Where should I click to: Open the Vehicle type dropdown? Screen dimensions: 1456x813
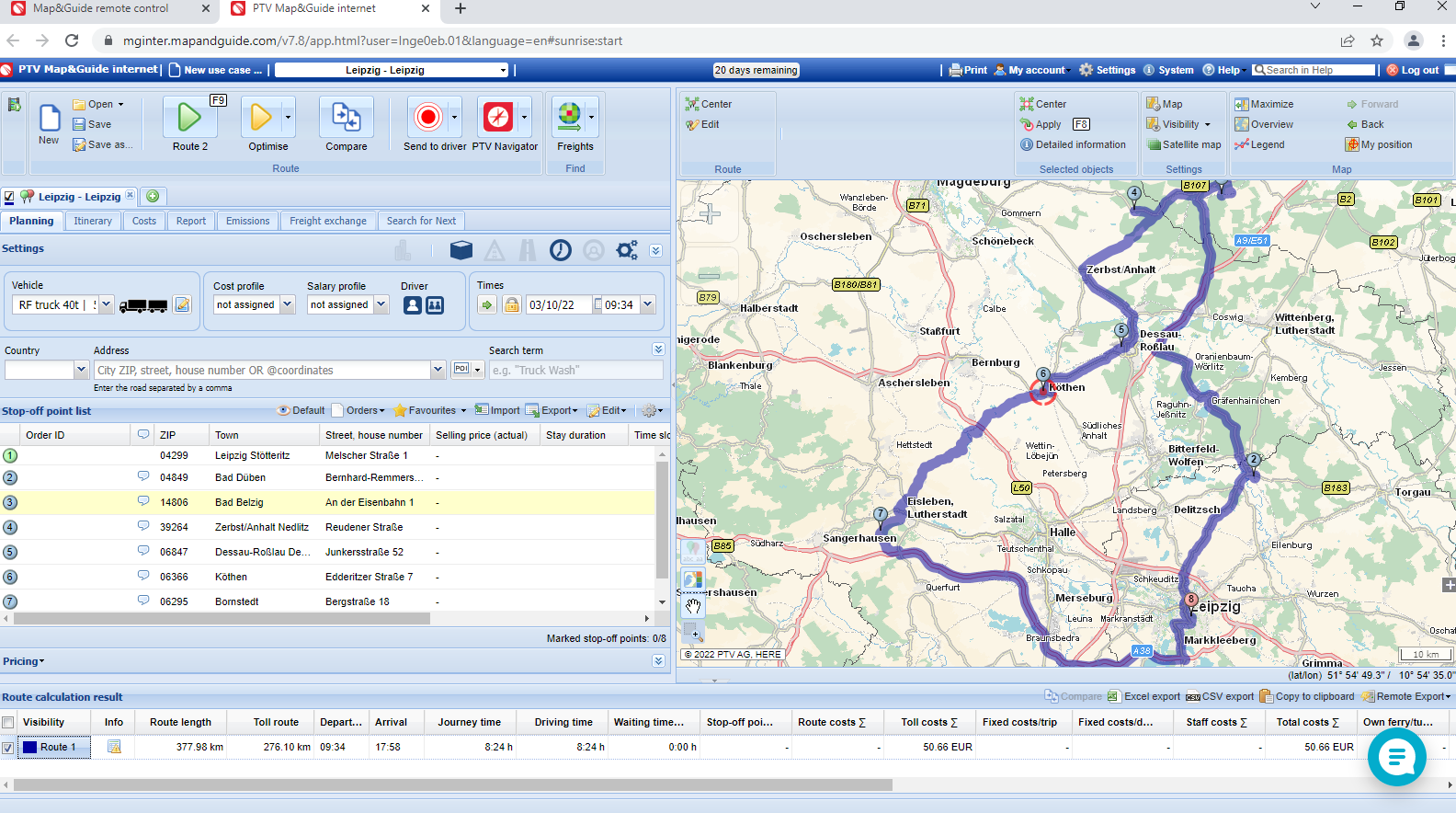click(x=106, y=304)
